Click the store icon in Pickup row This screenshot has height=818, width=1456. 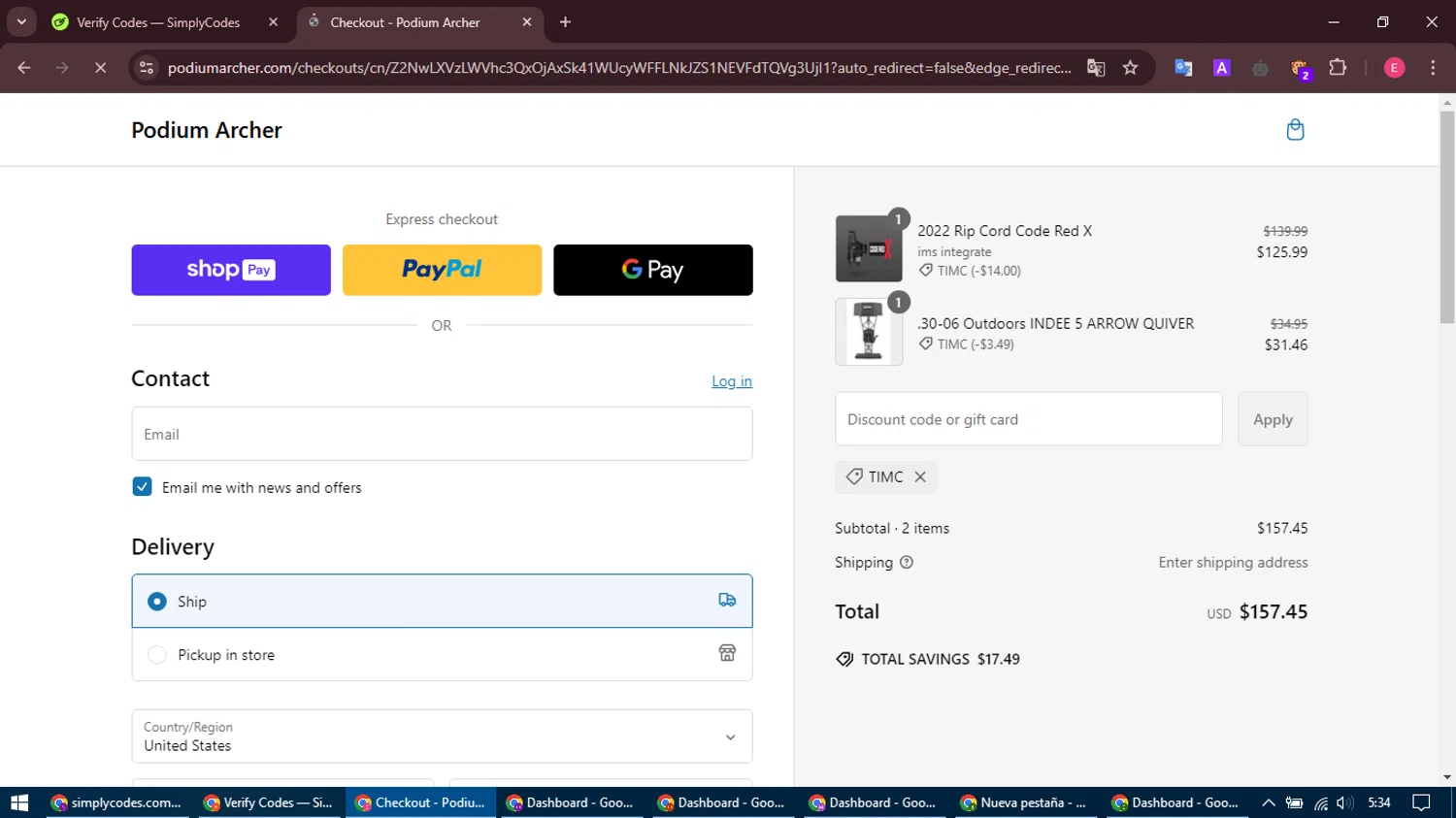pos(727,653)
